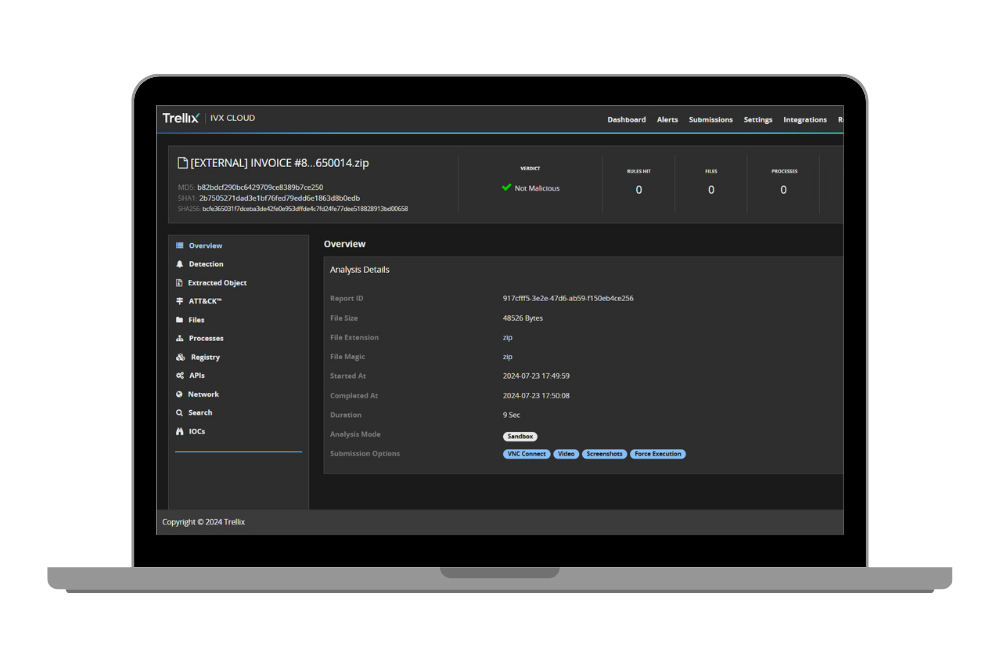Viewport: 1000px width, 667px height.
Task: Click the APIs gears icon
Action: tap(180, 376)
